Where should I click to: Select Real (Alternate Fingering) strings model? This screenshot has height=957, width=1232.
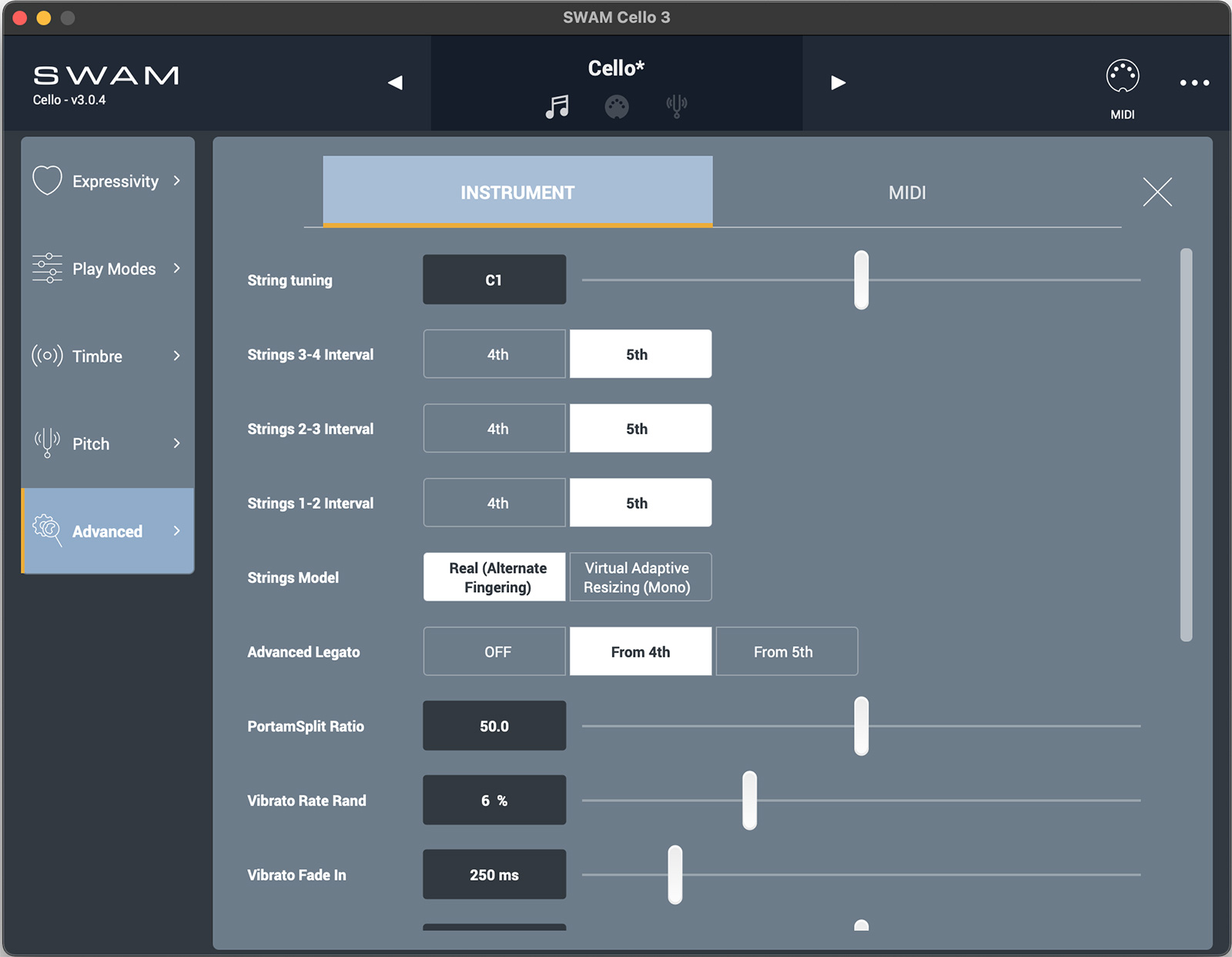(494, 577)
